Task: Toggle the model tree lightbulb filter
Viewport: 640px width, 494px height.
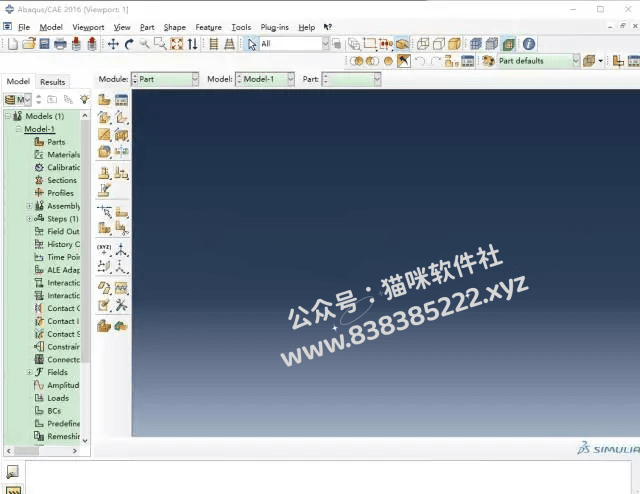Action: click(84, 99)
